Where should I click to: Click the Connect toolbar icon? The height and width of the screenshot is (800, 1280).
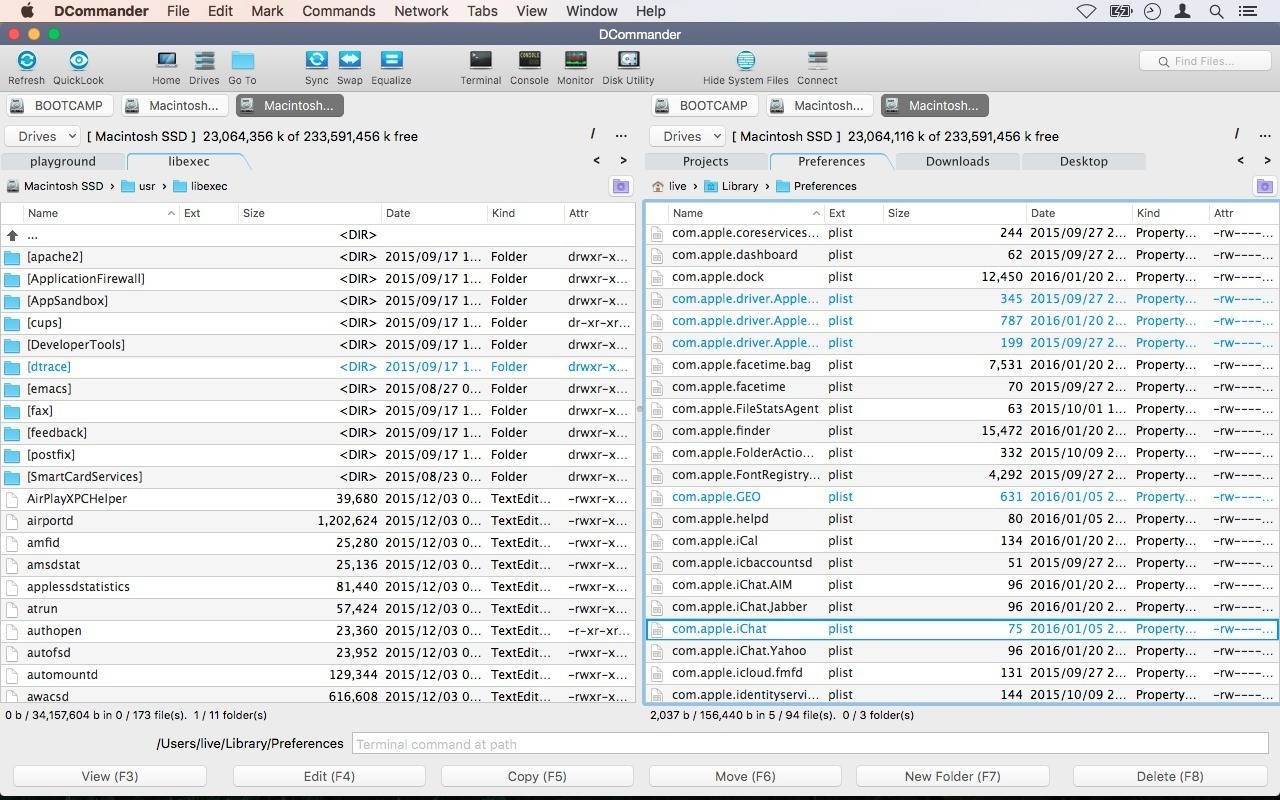coord(817,67)
